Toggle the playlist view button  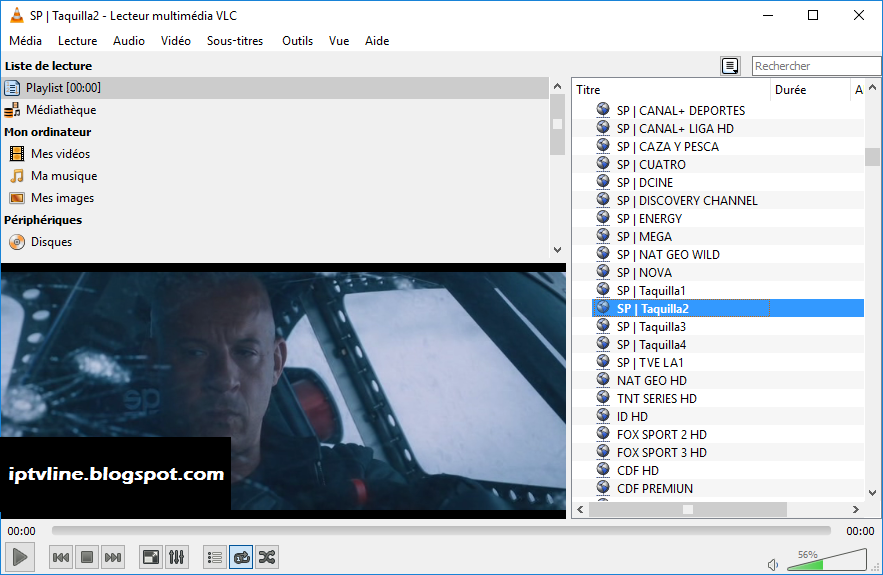click(215, 557)
